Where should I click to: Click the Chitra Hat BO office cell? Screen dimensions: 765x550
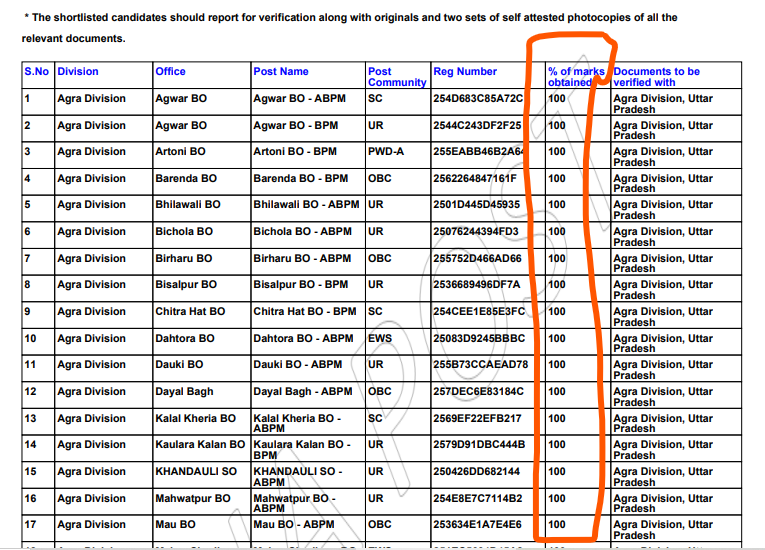click(190, 311)
